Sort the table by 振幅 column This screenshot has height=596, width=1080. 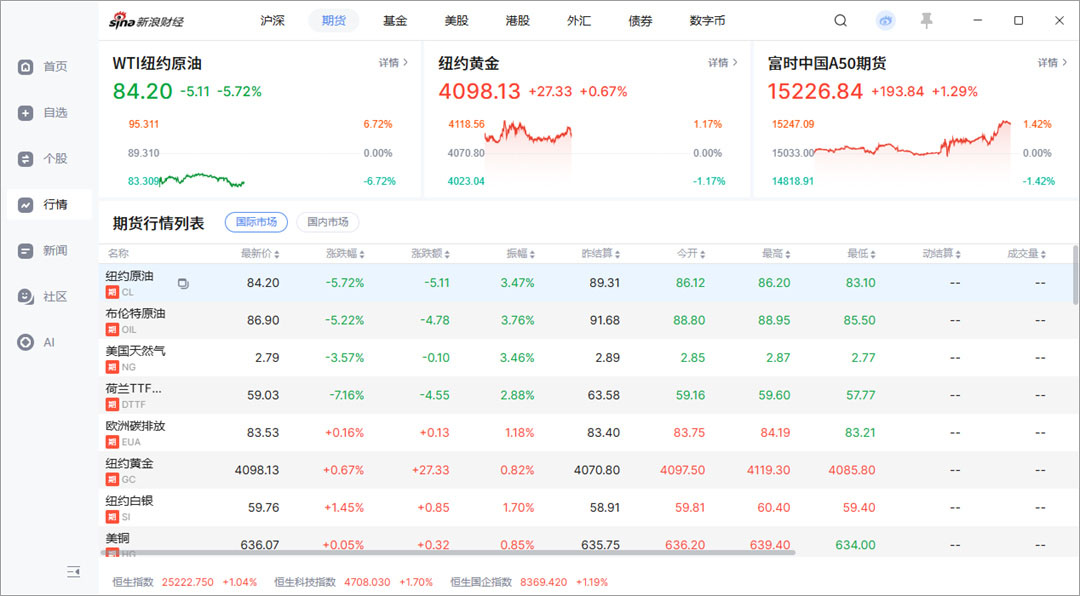(x=521, y=254)
